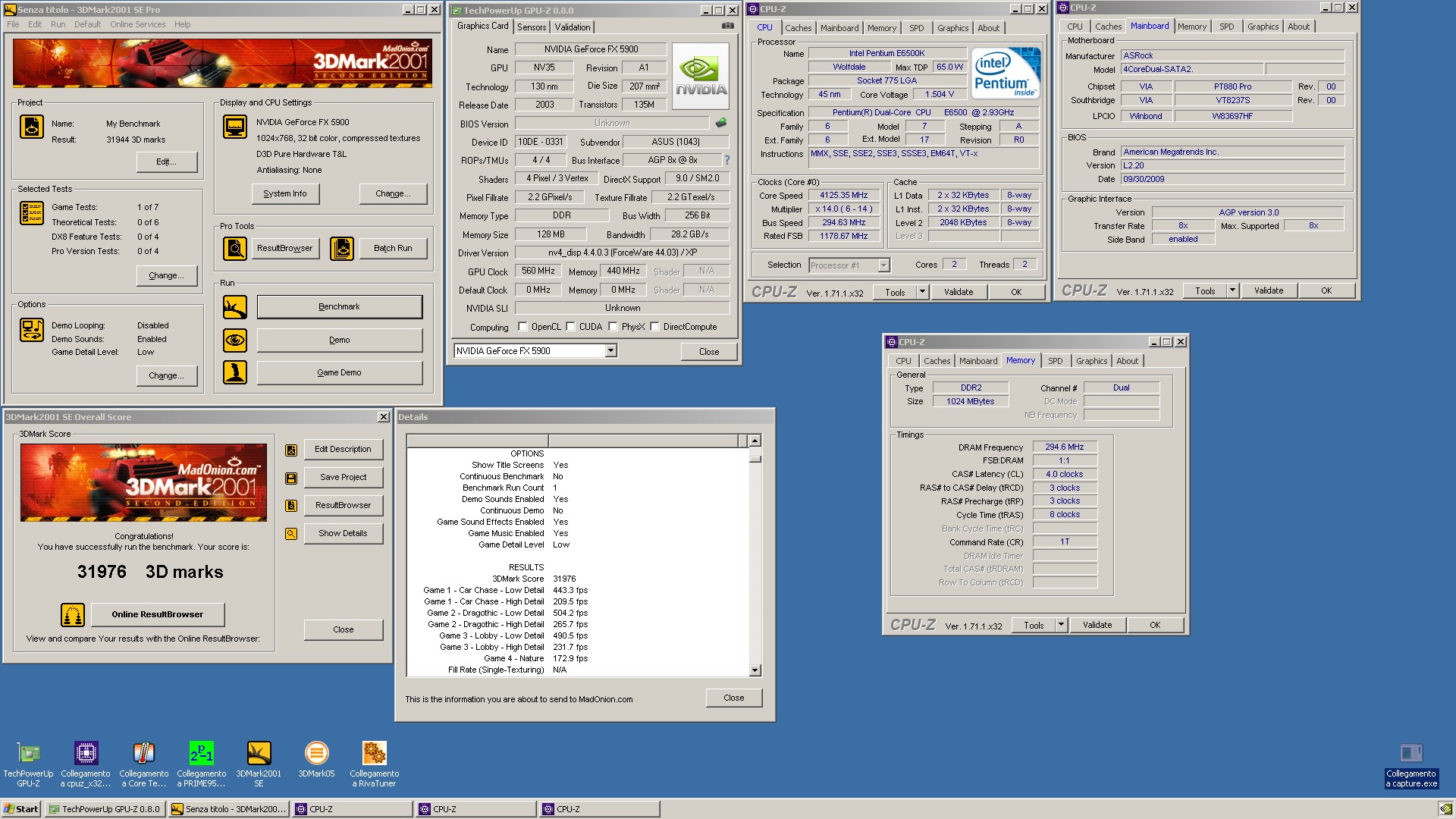Image resolution: width=1456 pixels, height=819 pixels.
Task: Click the Display and CPU Settings monitor icon
Action: point(235,127)
